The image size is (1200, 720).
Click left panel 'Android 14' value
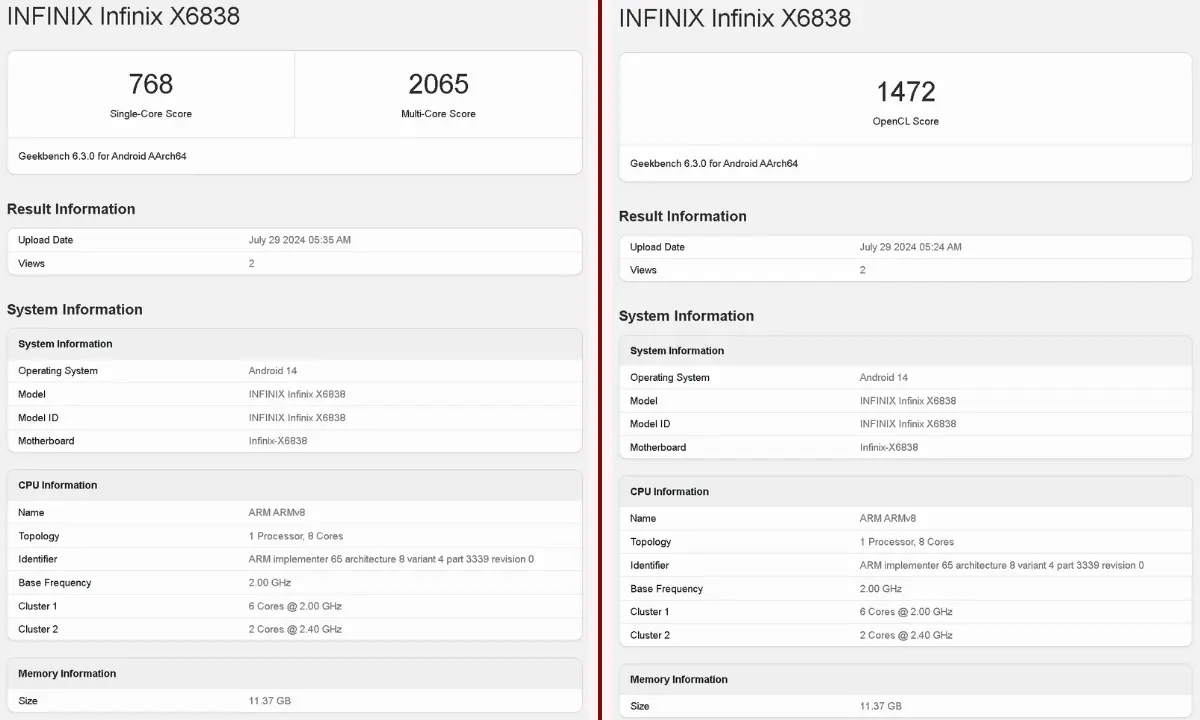(x=273, y=371)
